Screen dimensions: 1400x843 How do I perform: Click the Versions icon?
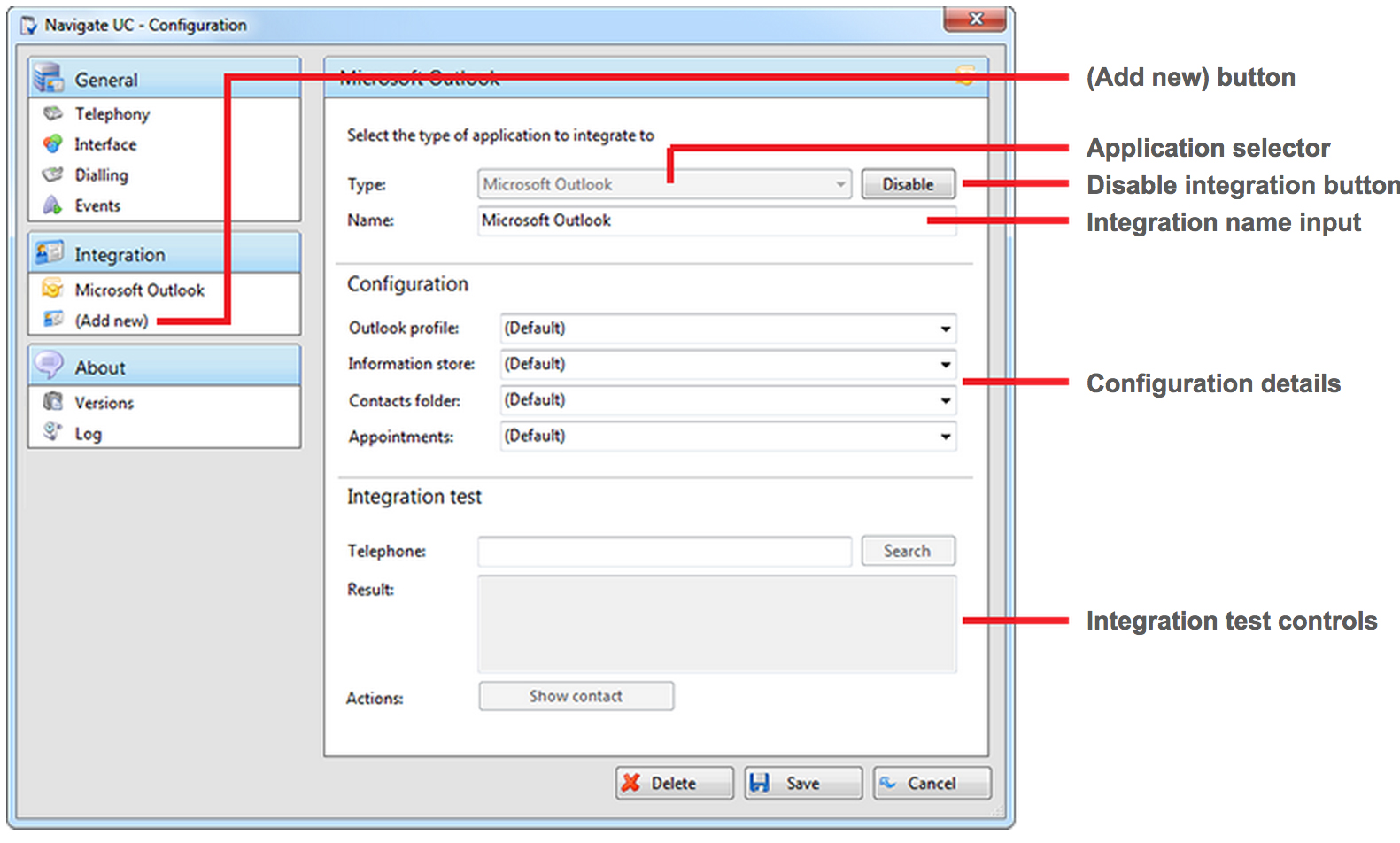53,401
